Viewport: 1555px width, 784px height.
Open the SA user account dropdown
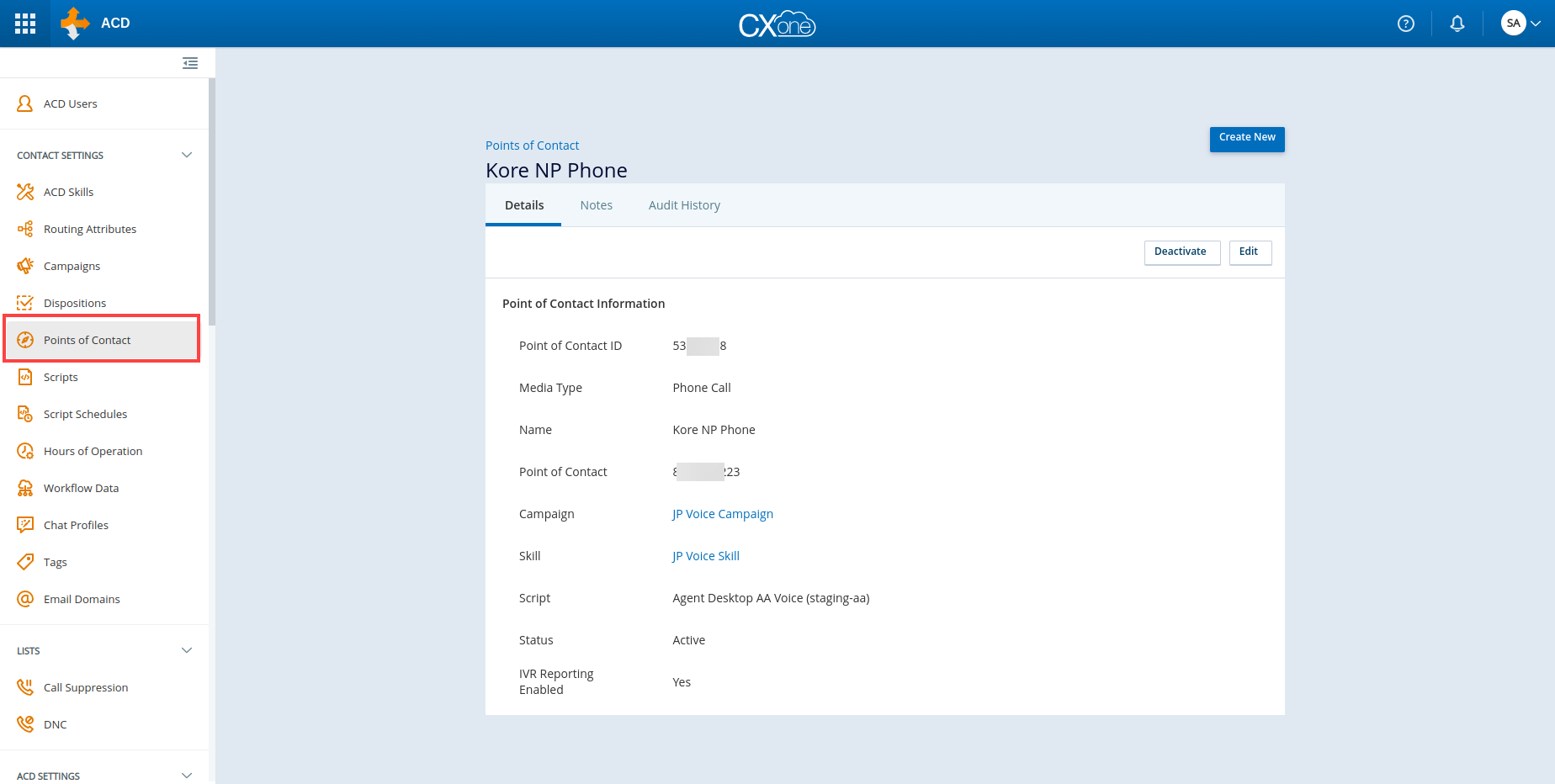click(1521, 24)
